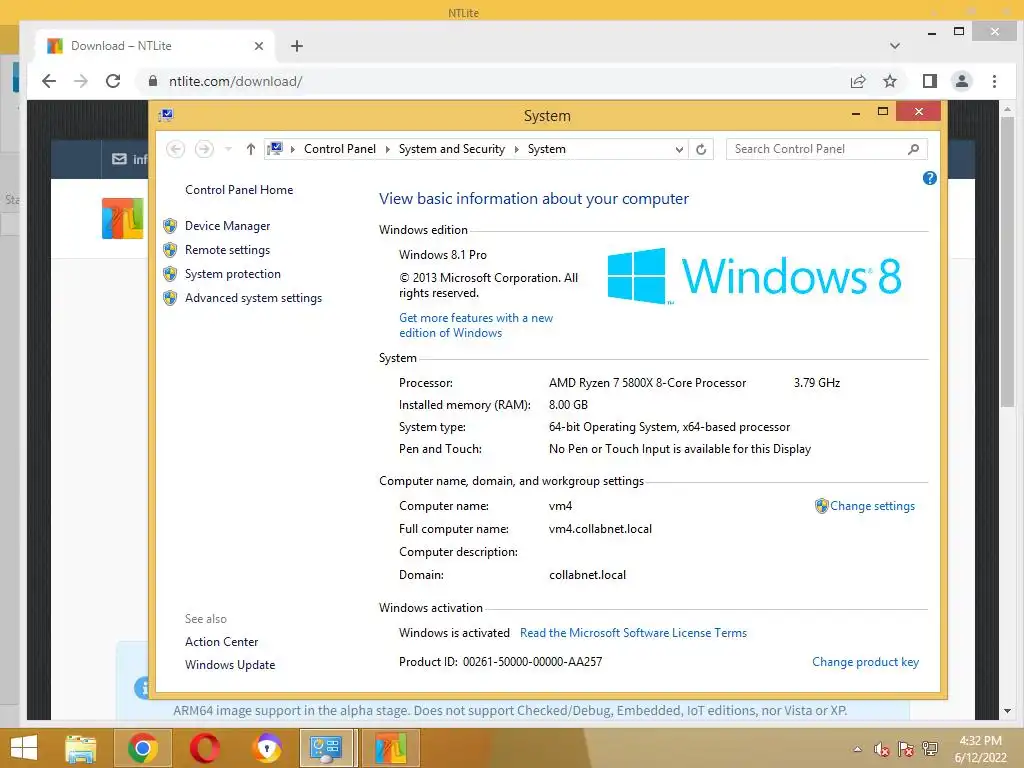The width and height of the screenshot is (1024, 768).
Task: Open Chrome three-dot menu
Action: pos(994,81)
